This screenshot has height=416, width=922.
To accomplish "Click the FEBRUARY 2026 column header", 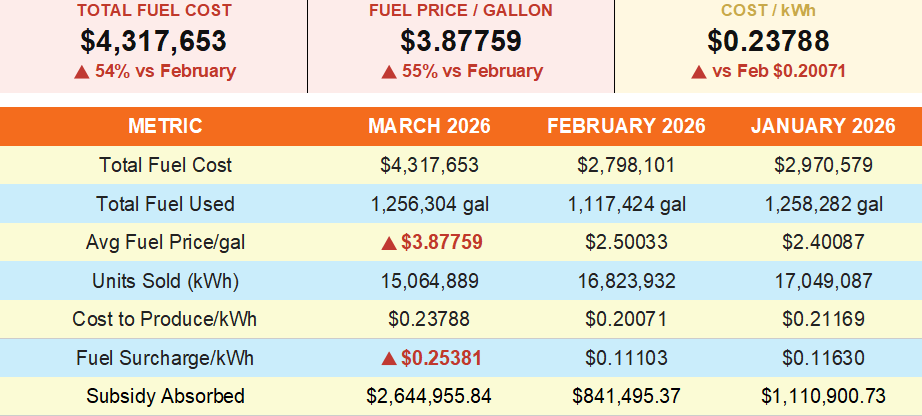I will (626, 126).
